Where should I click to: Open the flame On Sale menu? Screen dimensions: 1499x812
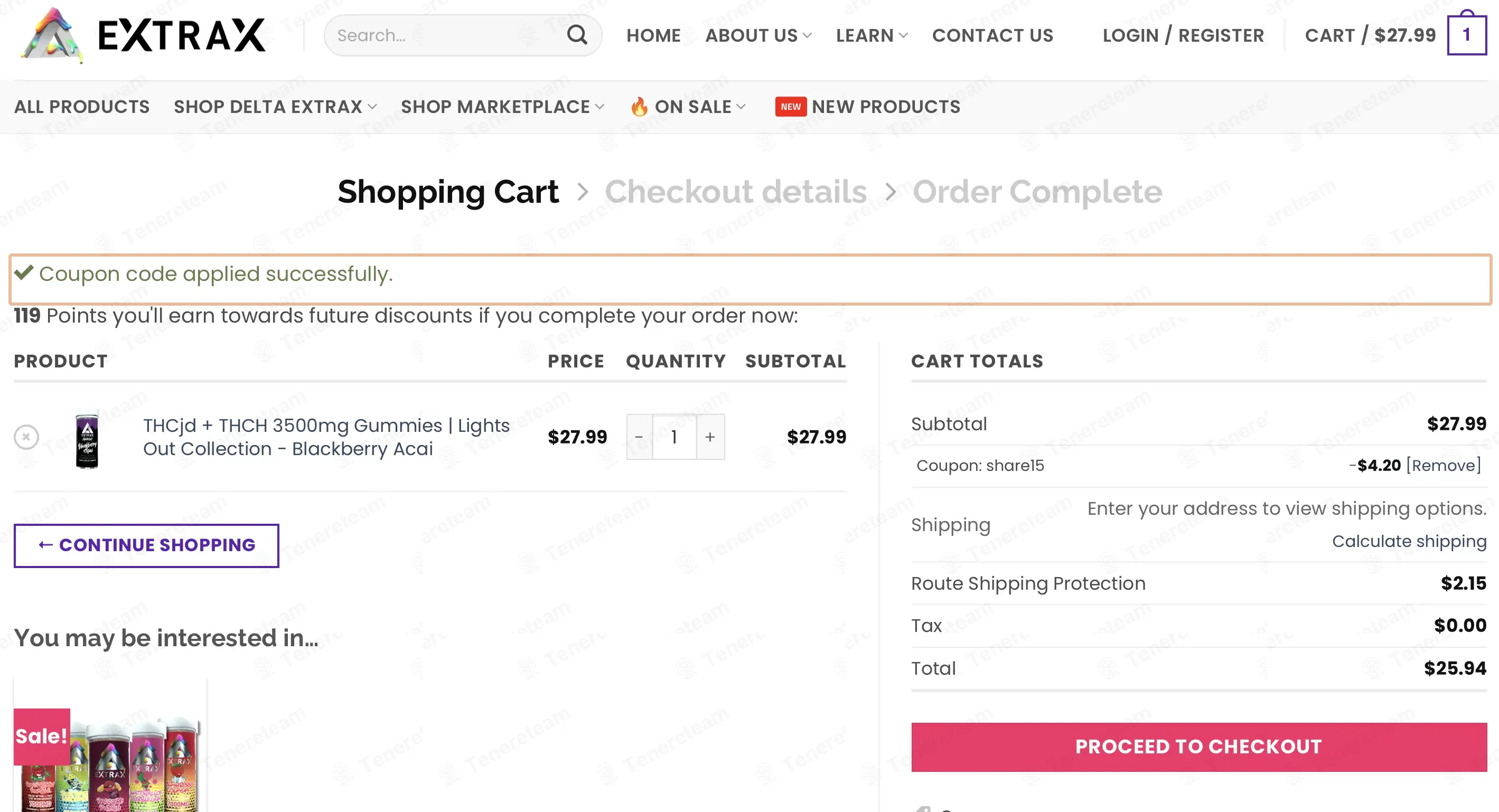click(x=688, y=107)
